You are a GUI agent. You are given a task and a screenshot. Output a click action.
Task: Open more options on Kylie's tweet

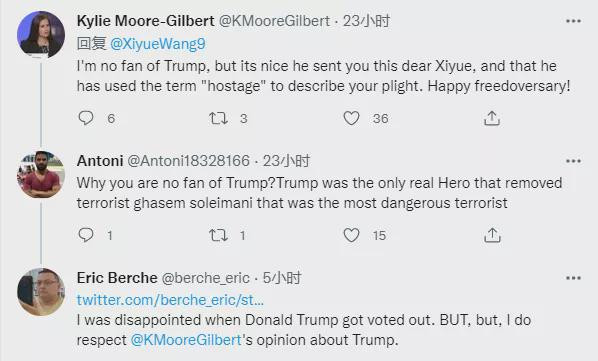tap(573, 21)
